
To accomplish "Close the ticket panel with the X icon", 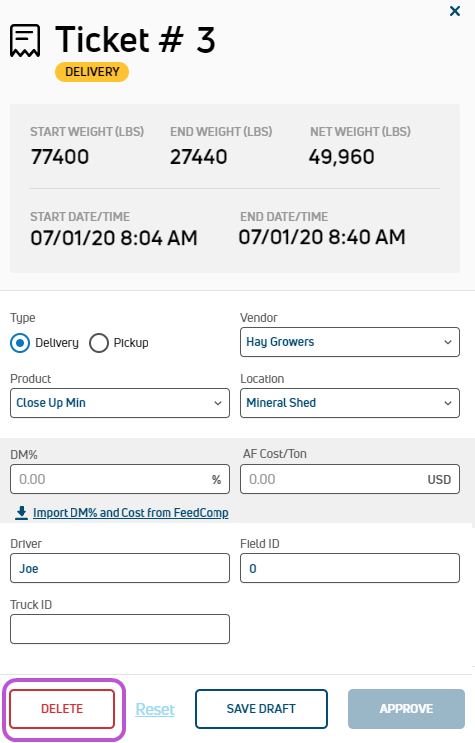I will (x=455, y=11).
